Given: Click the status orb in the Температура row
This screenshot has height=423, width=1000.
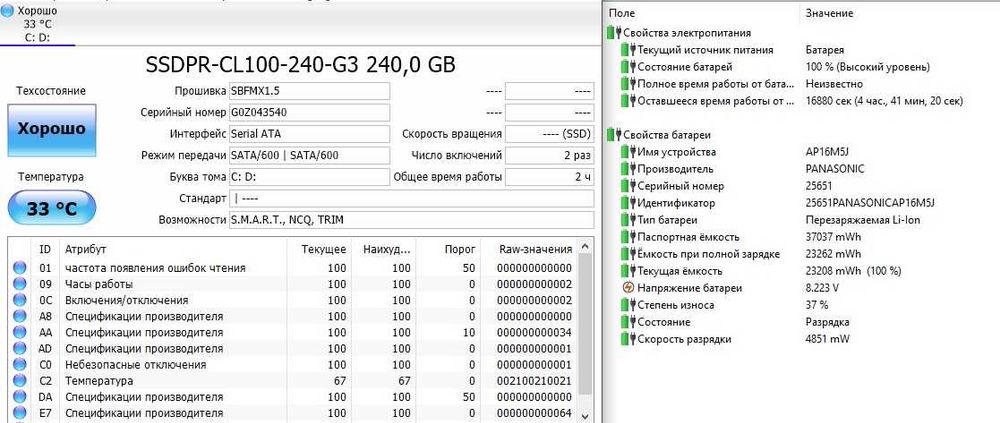Looking at the screenshot, I should (19, 381).
